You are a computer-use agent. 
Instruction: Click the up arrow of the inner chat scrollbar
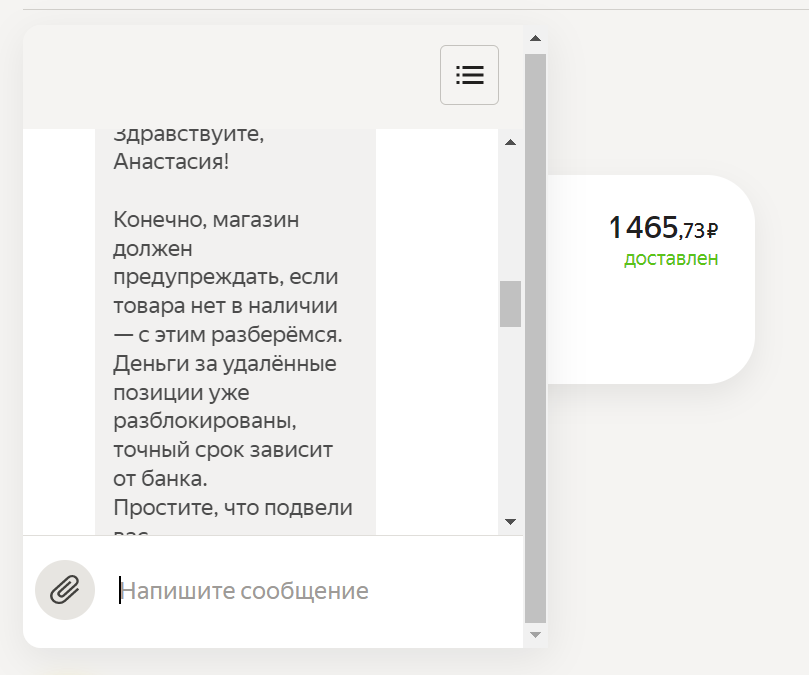click(x=511, y=141)
